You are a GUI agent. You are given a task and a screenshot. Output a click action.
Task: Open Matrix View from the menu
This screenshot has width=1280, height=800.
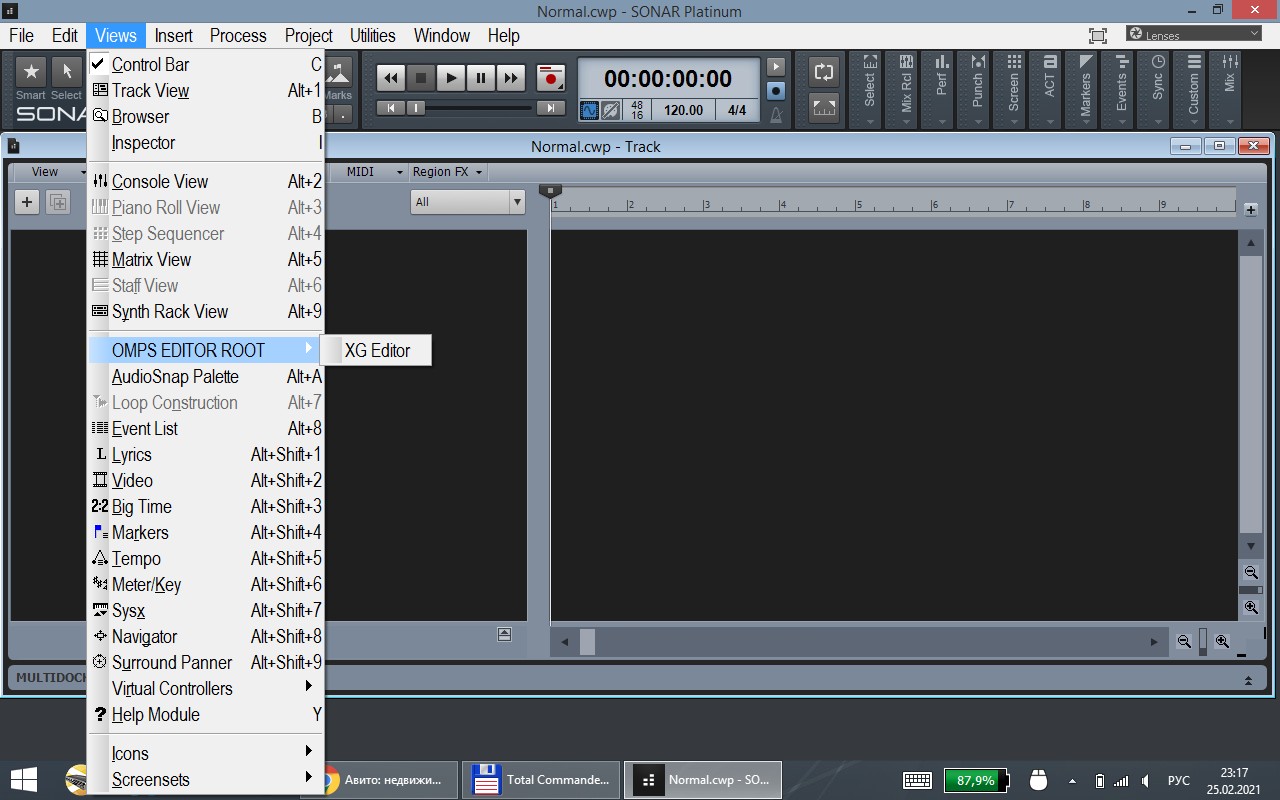(206, 259)
